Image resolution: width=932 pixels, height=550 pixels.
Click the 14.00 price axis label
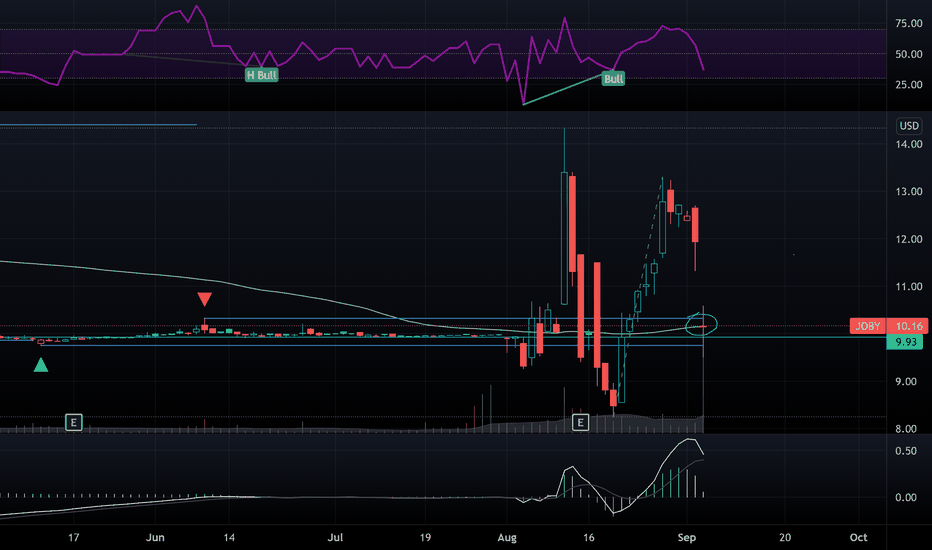click(x=909, y=144)
